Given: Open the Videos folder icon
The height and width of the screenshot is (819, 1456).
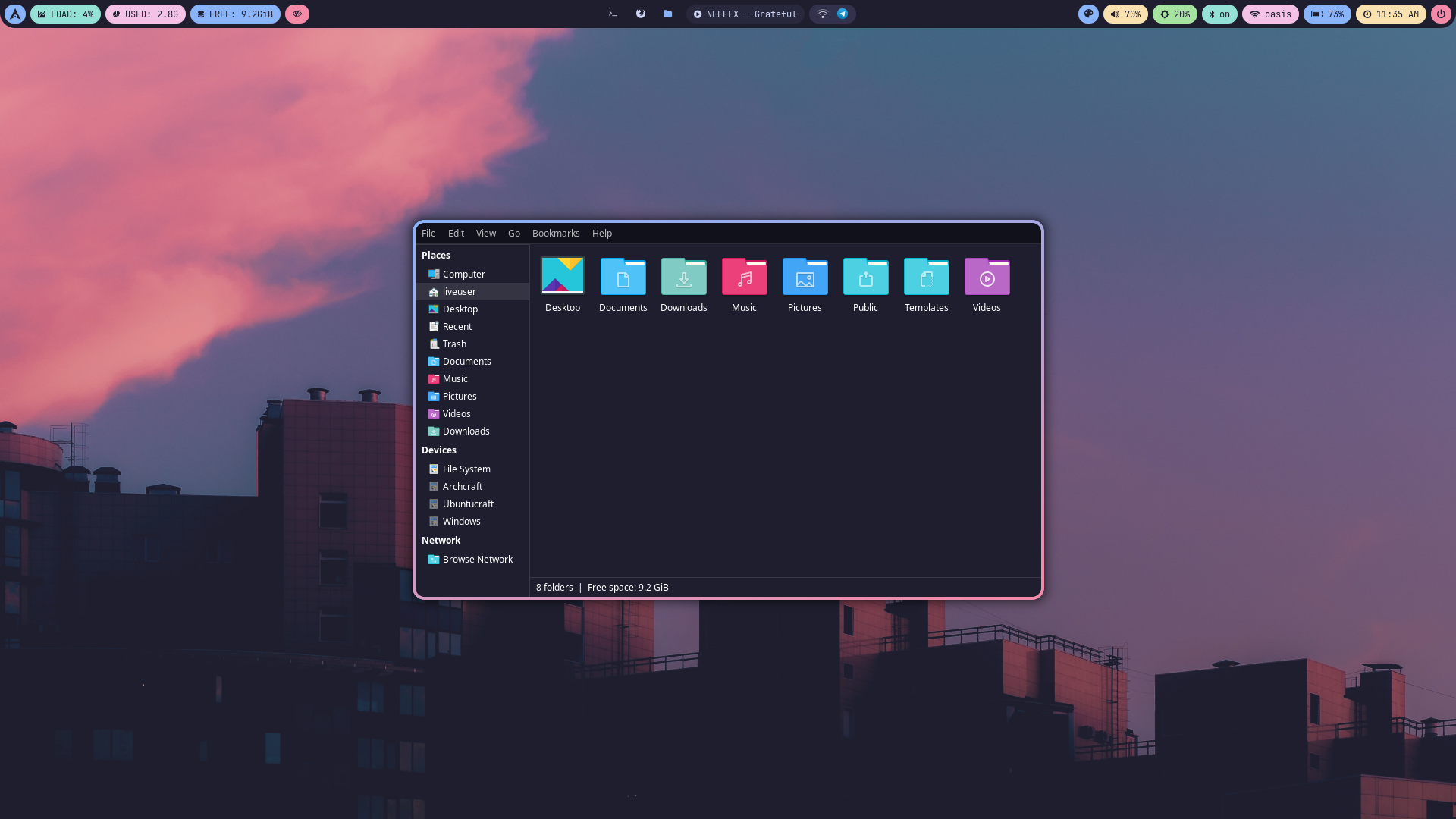Looking at the screenshot, I should (x=987, y=278).
